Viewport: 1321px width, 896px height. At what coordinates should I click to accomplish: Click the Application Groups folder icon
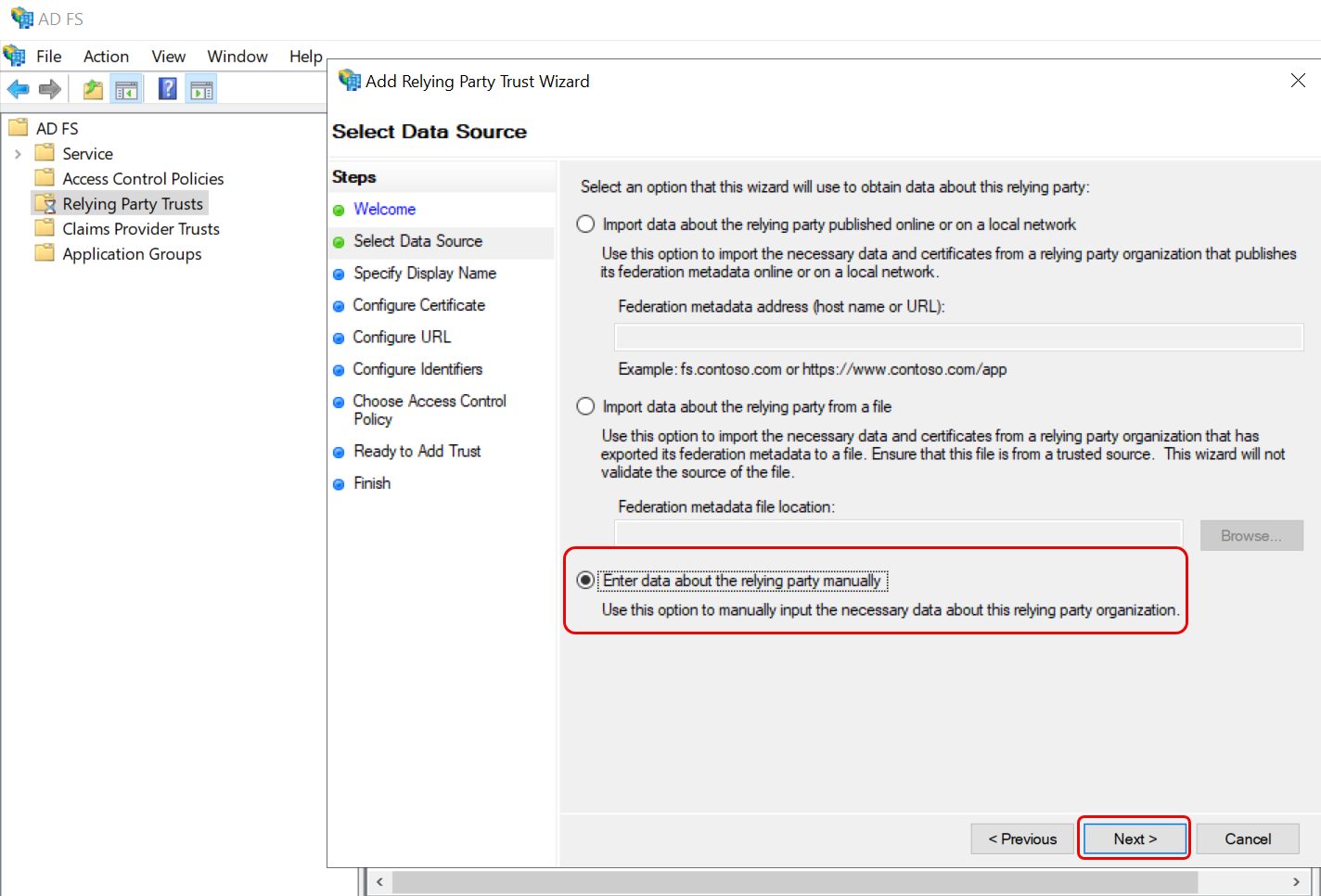[x=45, y=252]
